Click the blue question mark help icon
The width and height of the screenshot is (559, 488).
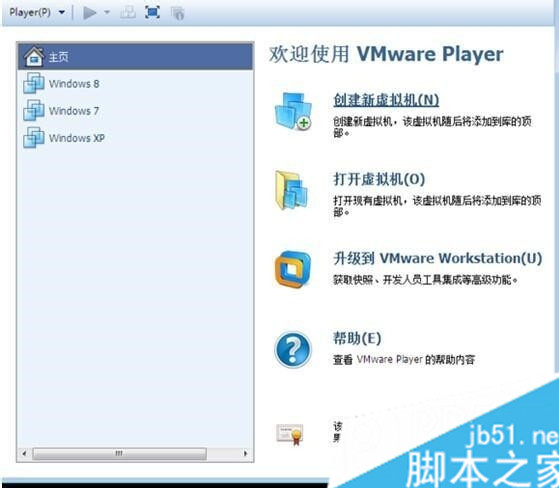click(x=293, y=349)
